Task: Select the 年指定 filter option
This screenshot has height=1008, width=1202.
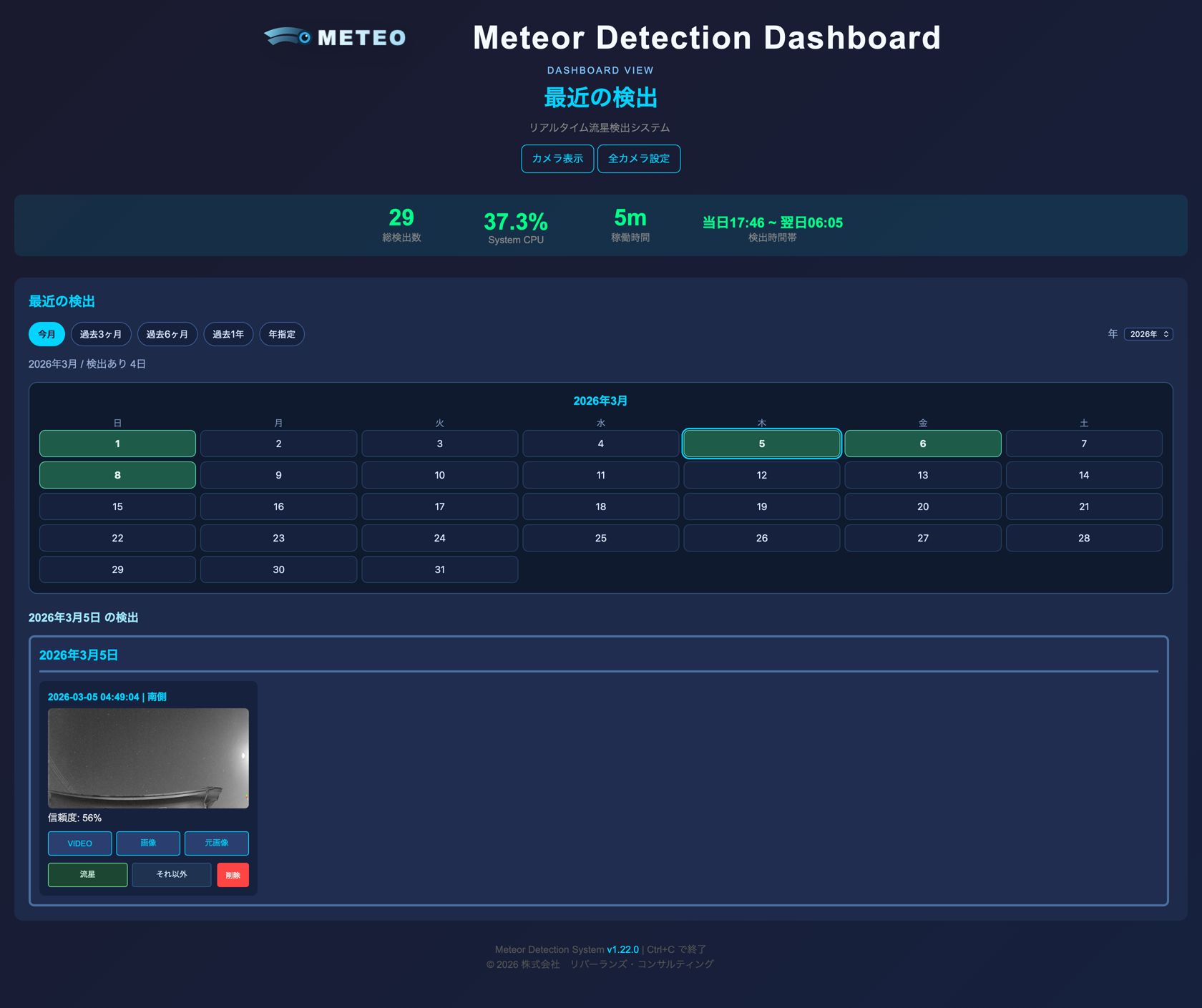Action: (x=282, y=334)
